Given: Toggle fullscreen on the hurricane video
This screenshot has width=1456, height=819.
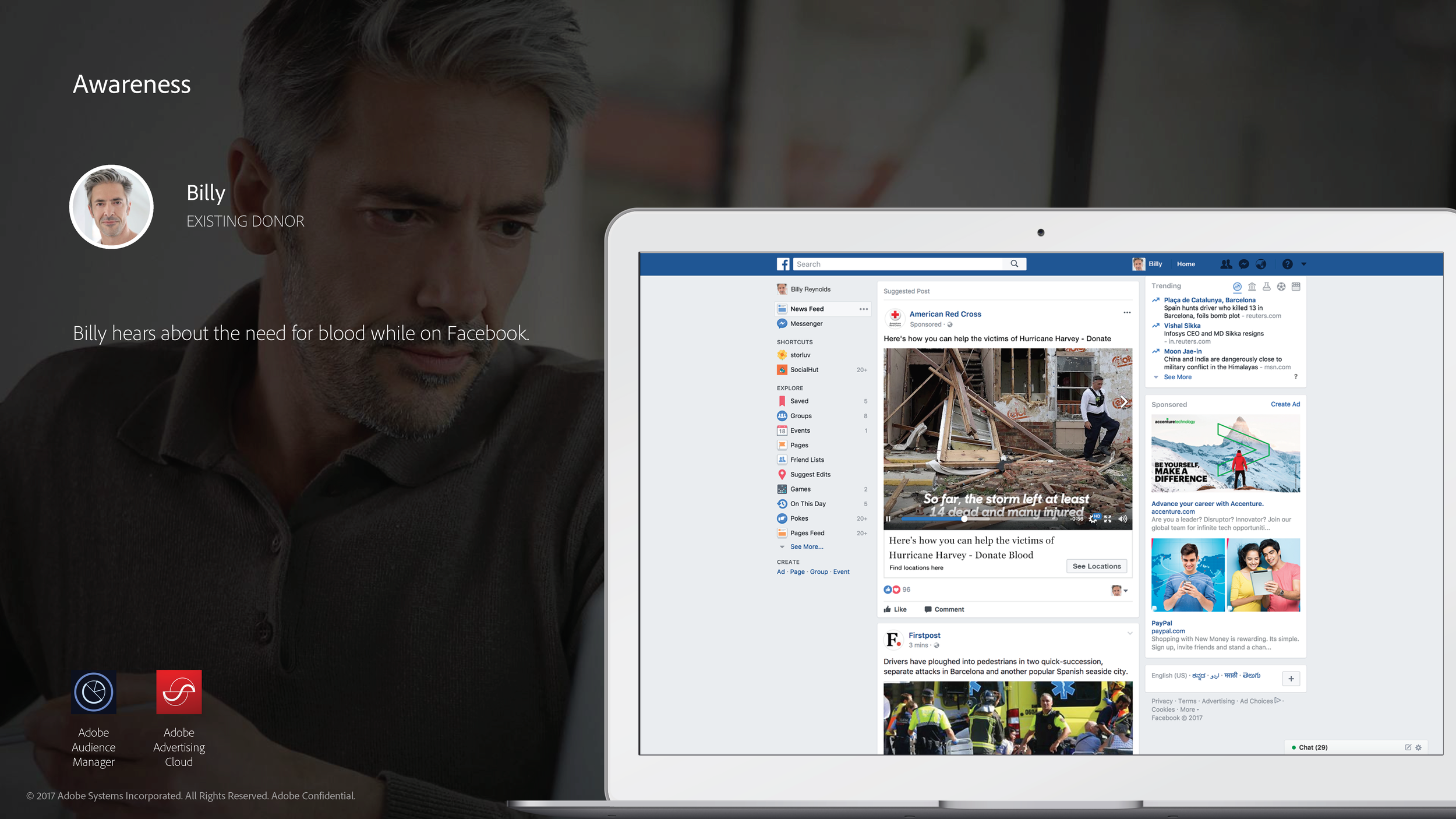Looking at the screenshot, I should 1108,518.
